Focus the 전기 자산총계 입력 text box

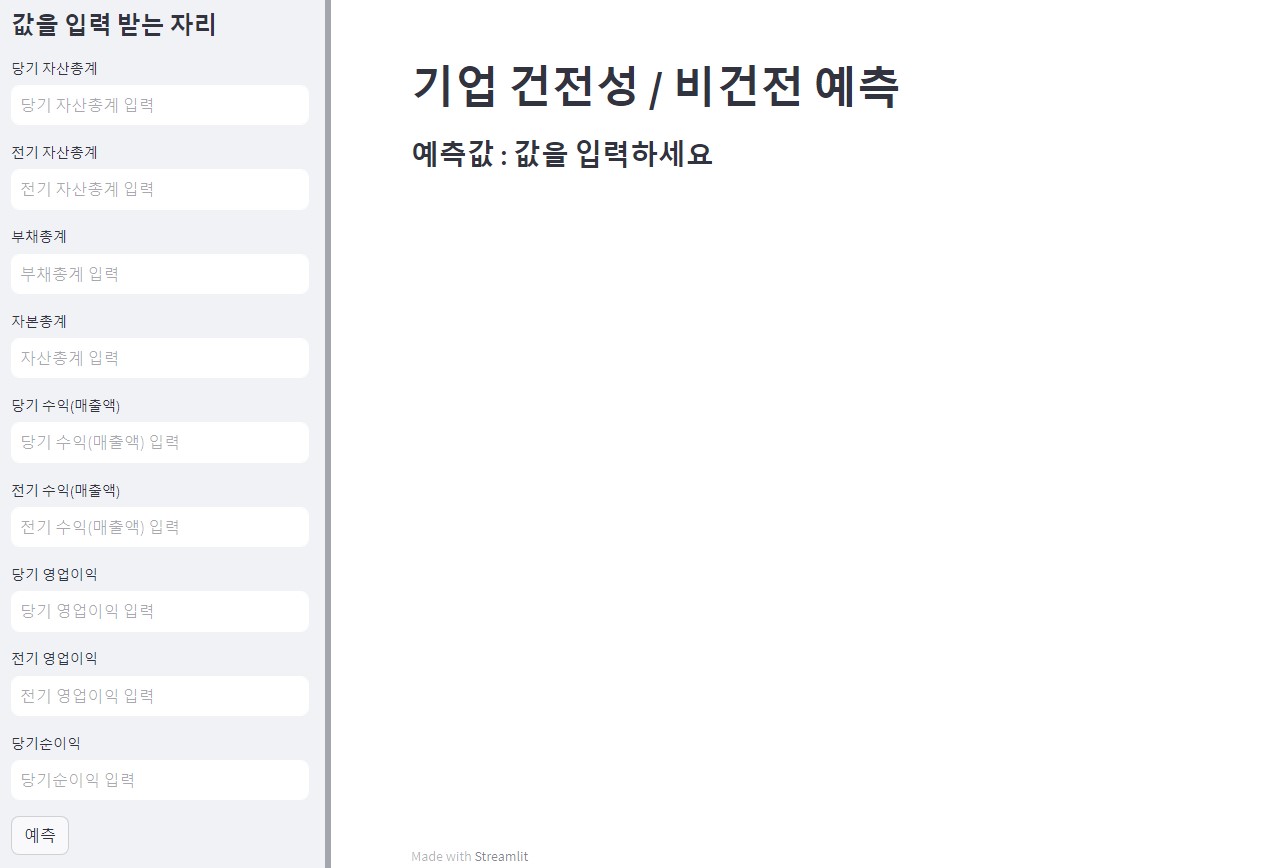[159, 189]
